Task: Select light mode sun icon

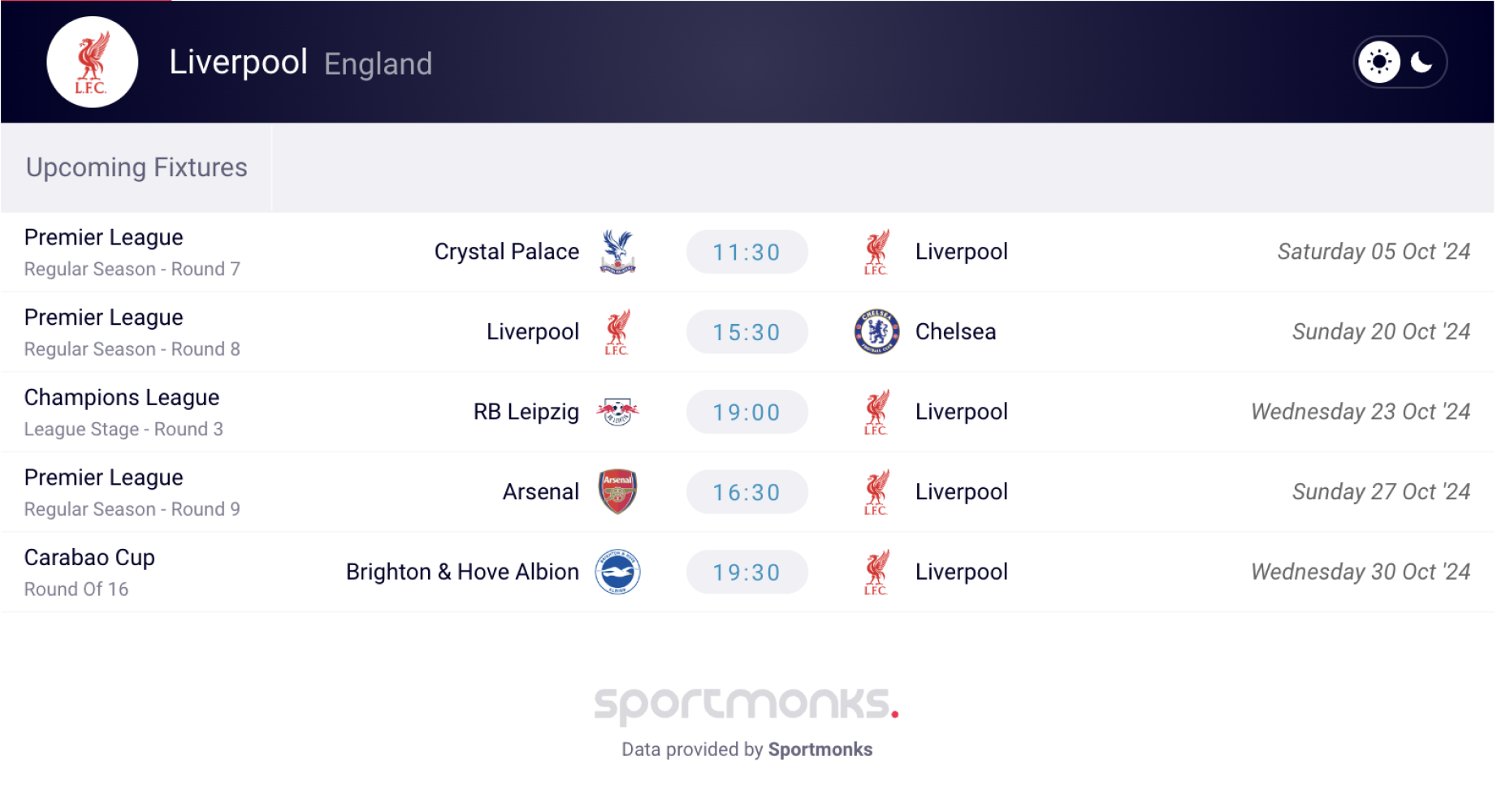Action: pos(1379,62)
